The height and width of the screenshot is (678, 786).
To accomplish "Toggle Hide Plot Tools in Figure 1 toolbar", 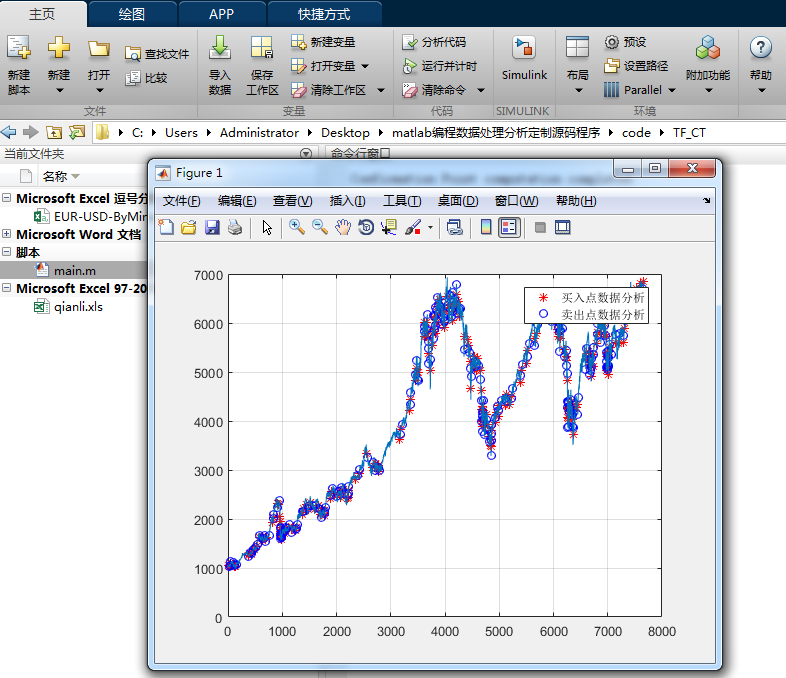I will tap(540, 228).
